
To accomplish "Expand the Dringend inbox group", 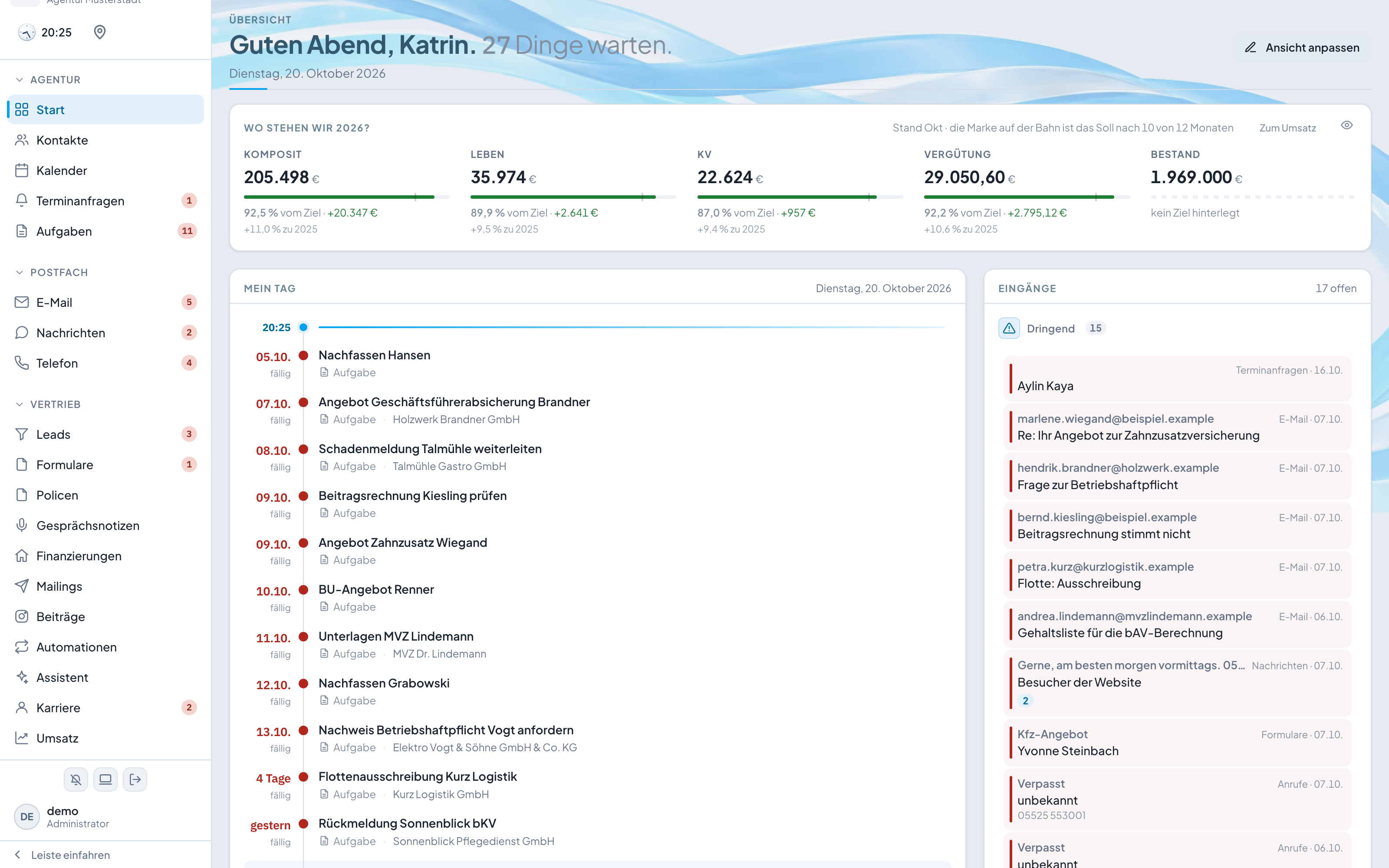I will pyautogui.click(x=1051, y=329).
